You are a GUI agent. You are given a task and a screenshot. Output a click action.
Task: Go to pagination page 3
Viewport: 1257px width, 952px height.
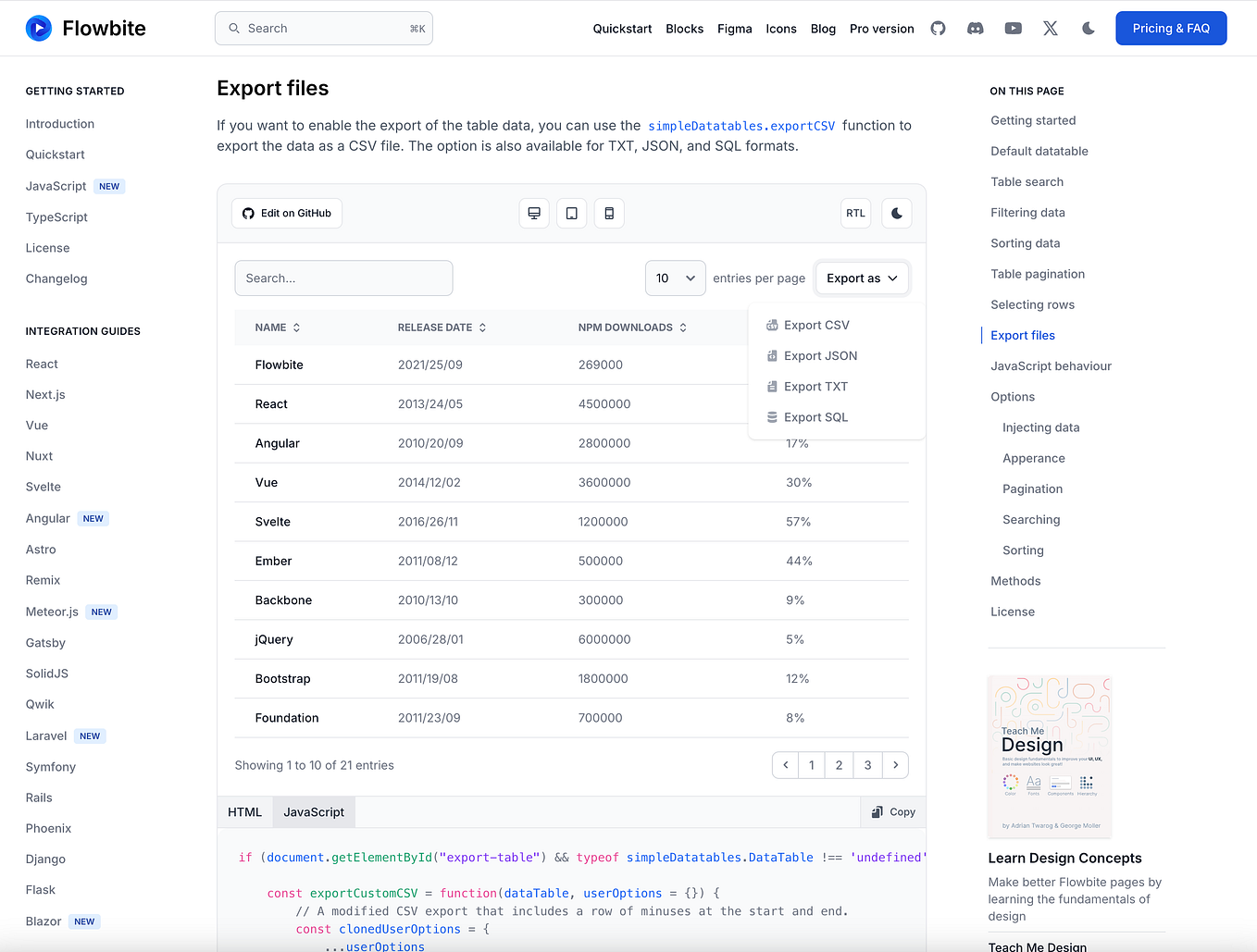[867, 765]
